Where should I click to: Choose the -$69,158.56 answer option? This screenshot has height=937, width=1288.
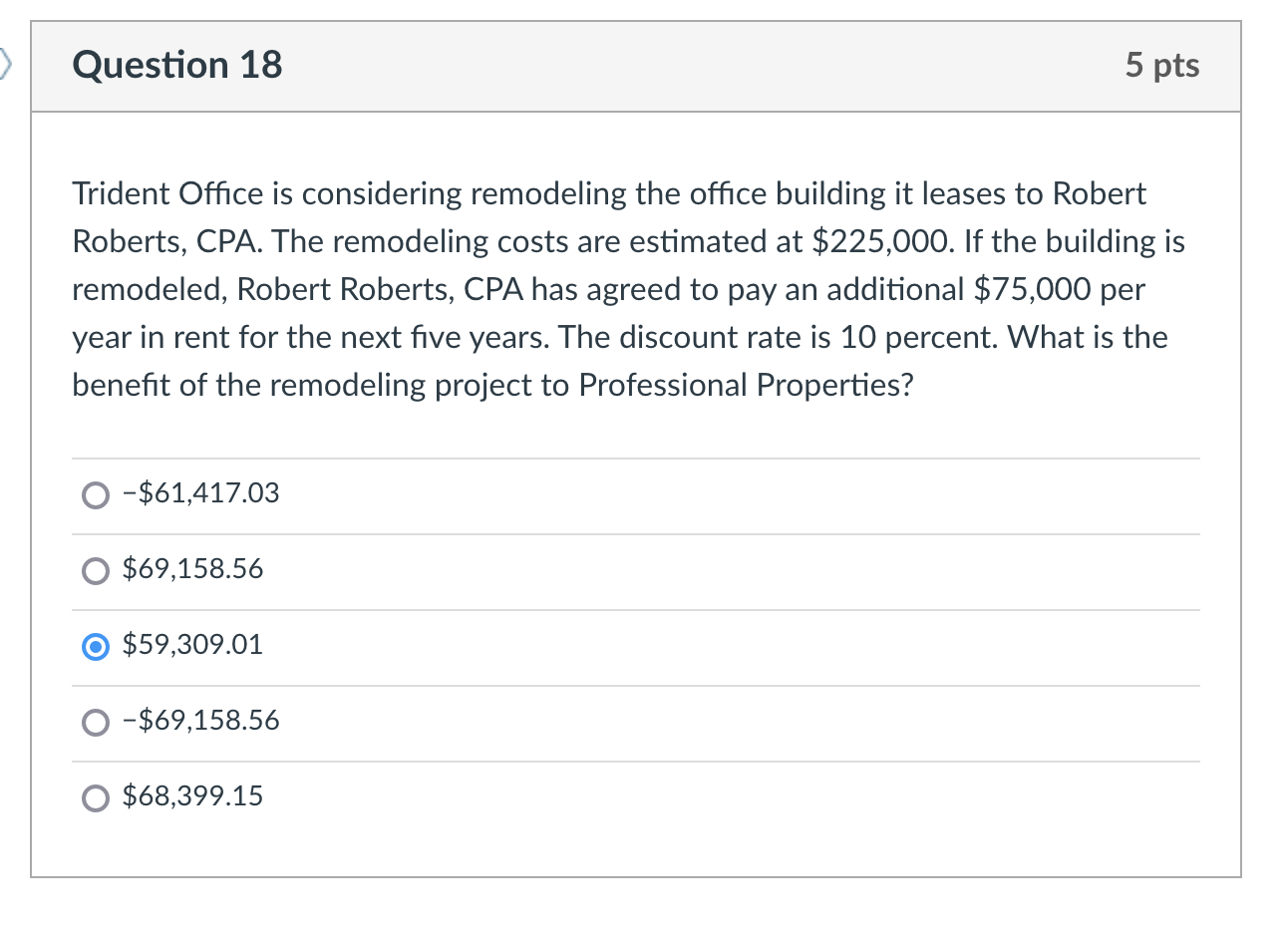tap(95, 722)
